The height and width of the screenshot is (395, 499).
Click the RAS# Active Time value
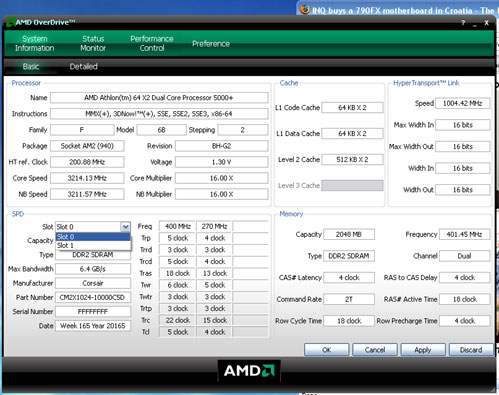464,299
